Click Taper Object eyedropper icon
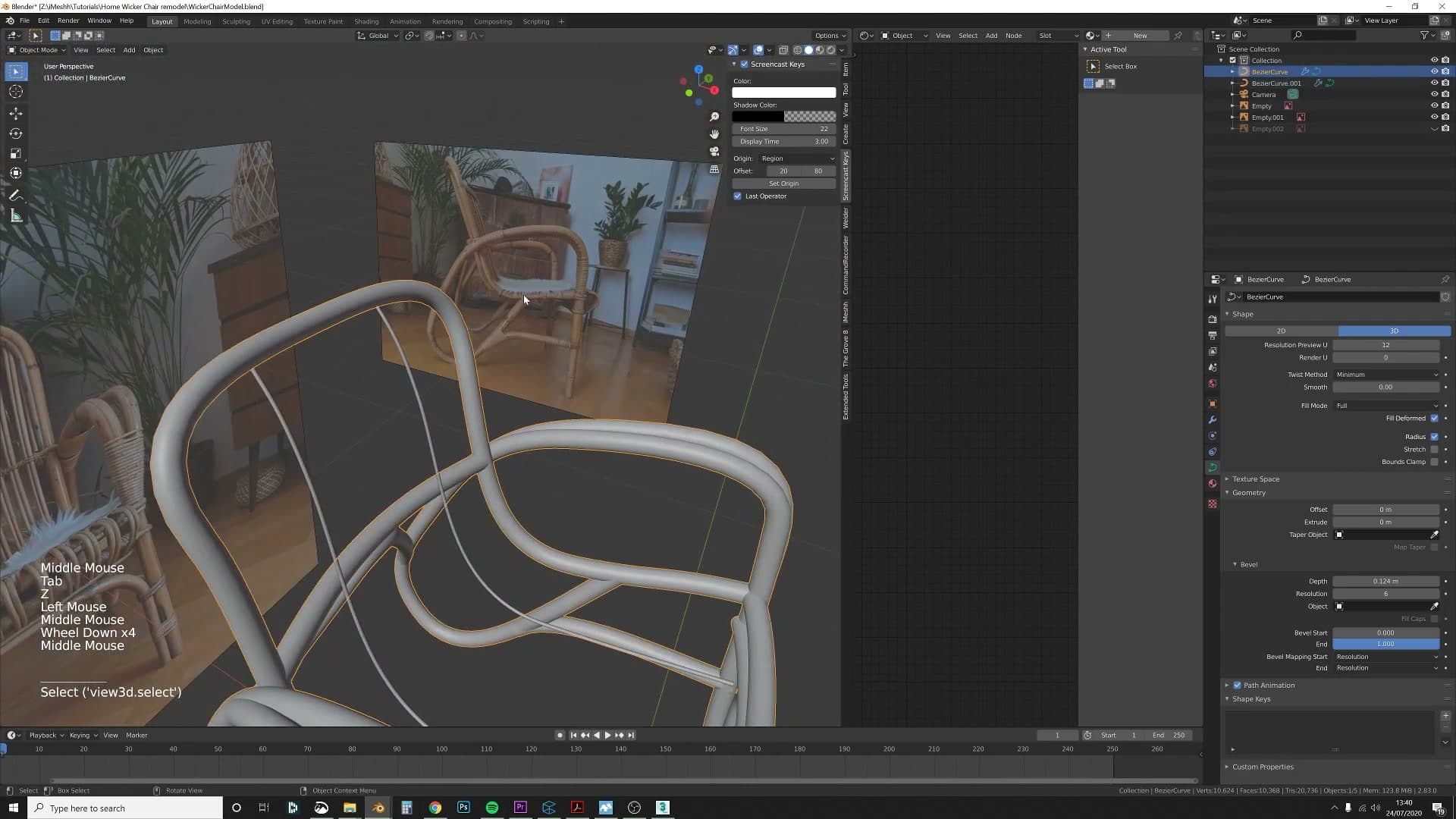Screen dimensions: 1456x819 [x=1434, y=535]
